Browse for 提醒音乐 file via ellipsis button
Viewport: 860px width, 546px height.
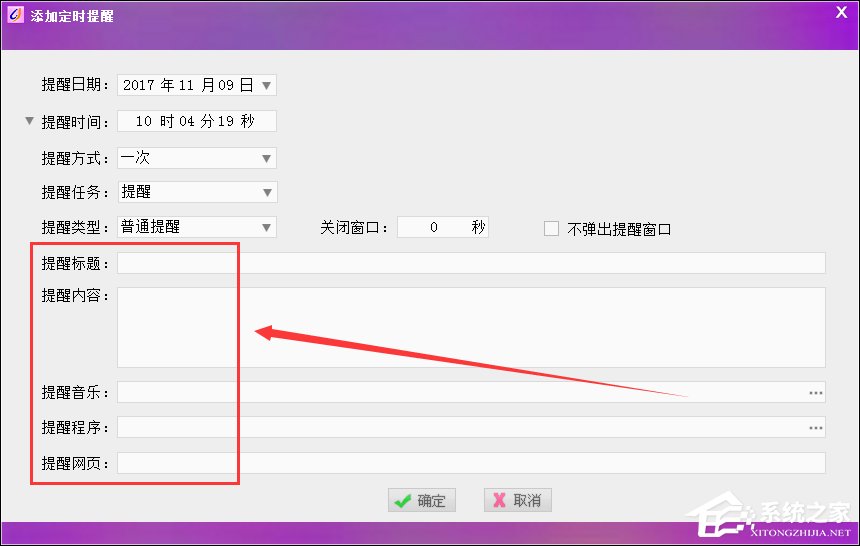[816, 393]
